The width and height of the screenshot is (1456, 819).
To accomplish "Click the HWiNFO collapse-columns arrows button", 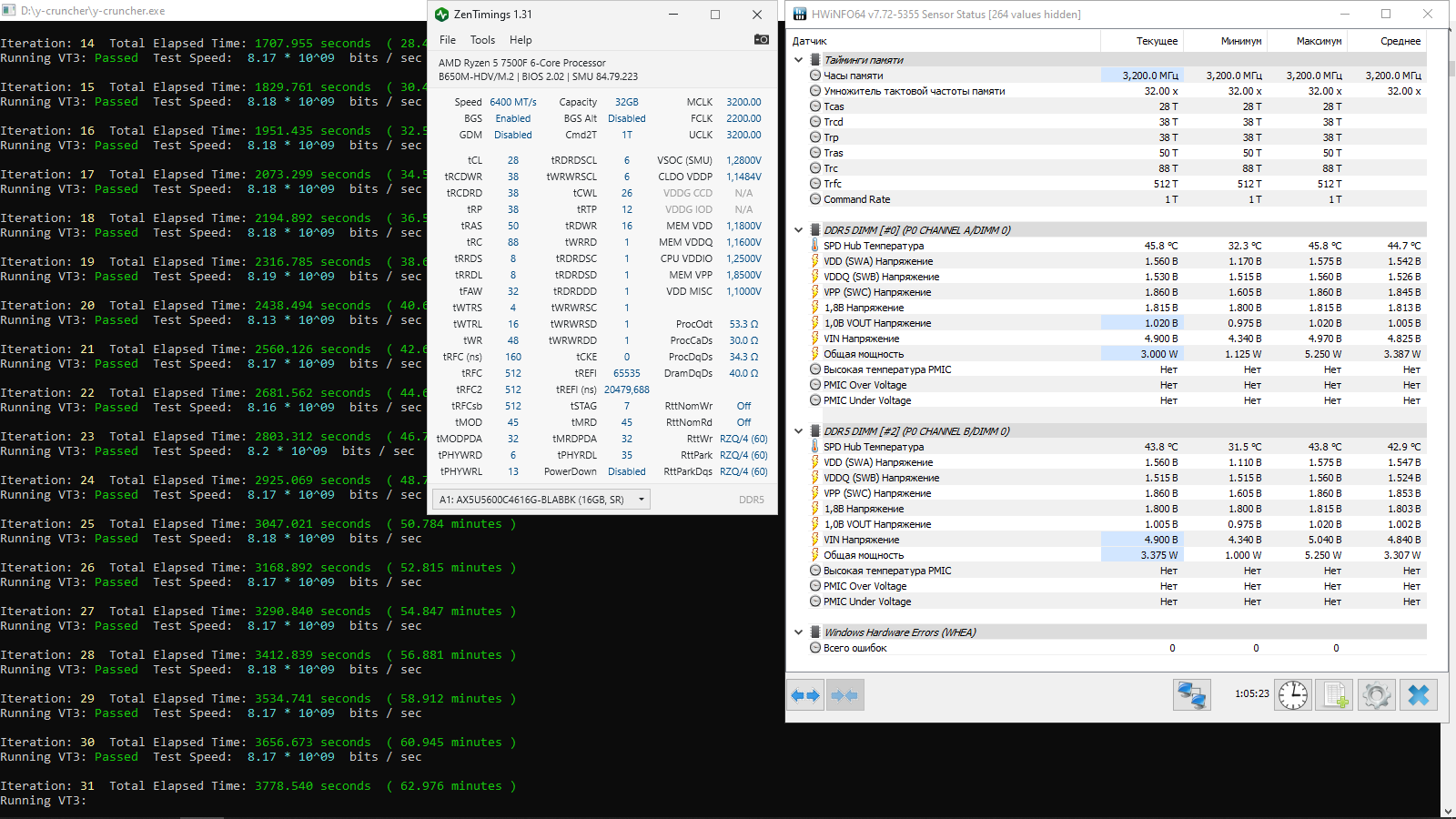I will click(844, 695).
